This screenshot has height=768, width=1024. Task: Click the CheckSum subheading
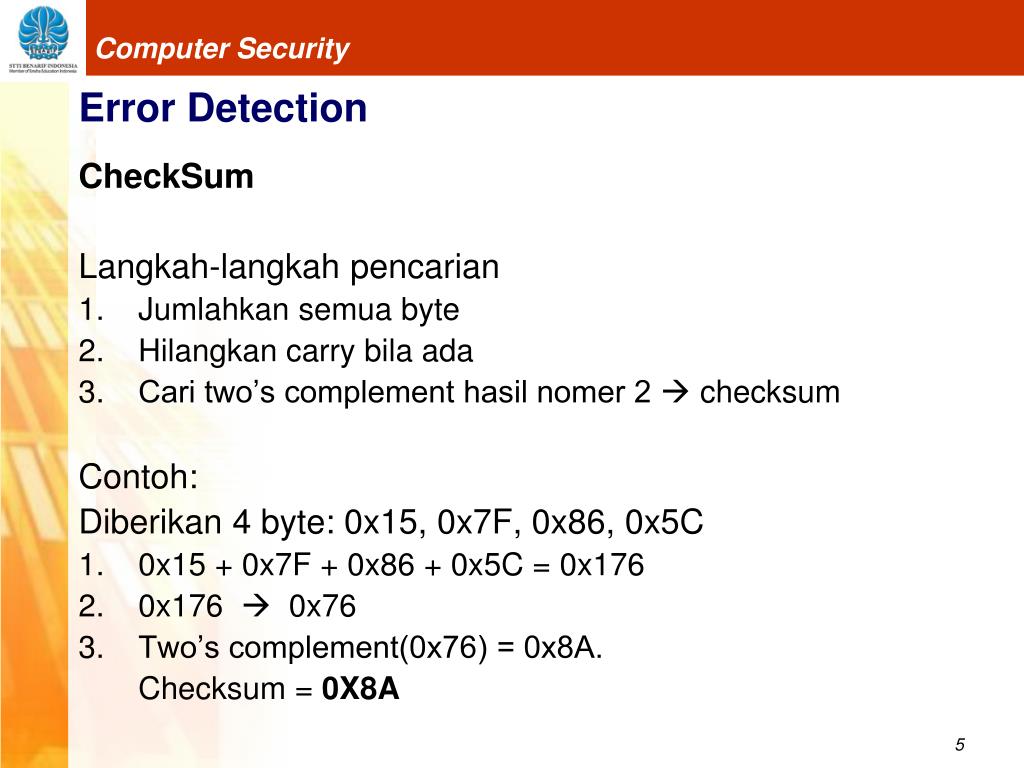click(x=166, y=176)
